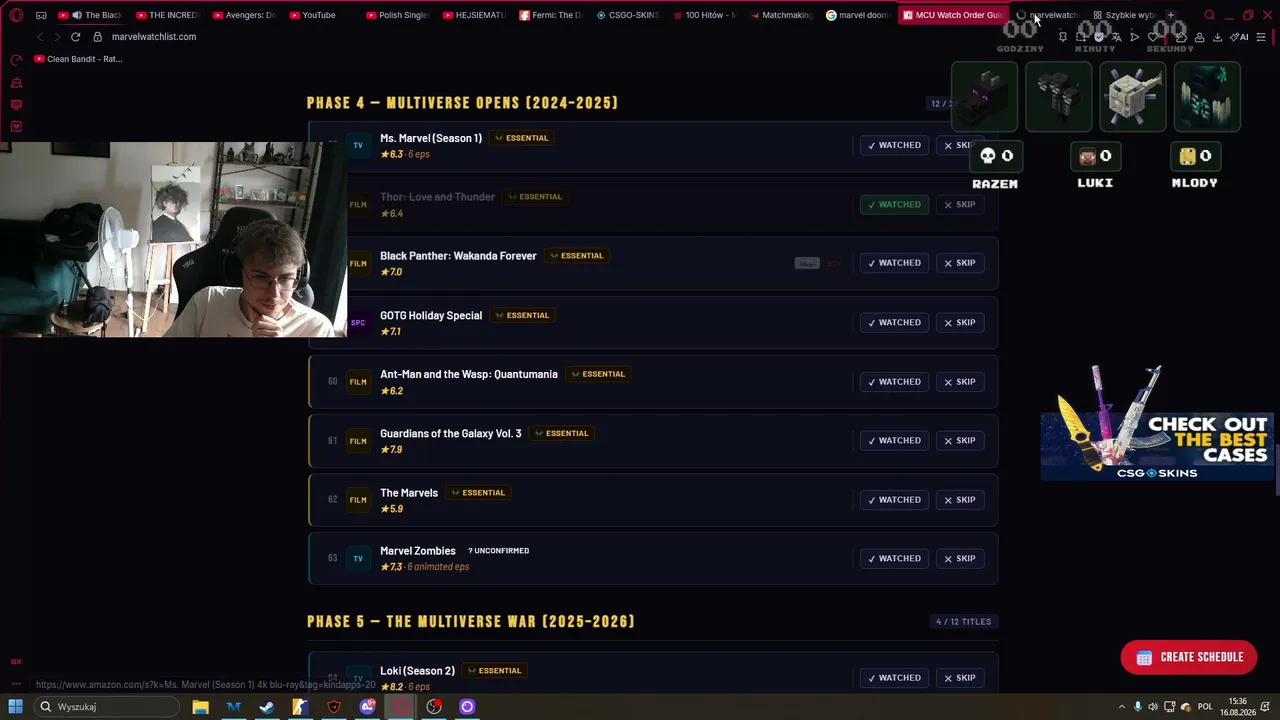Switch to the Avengers: Do... tab

pos(244,15)
